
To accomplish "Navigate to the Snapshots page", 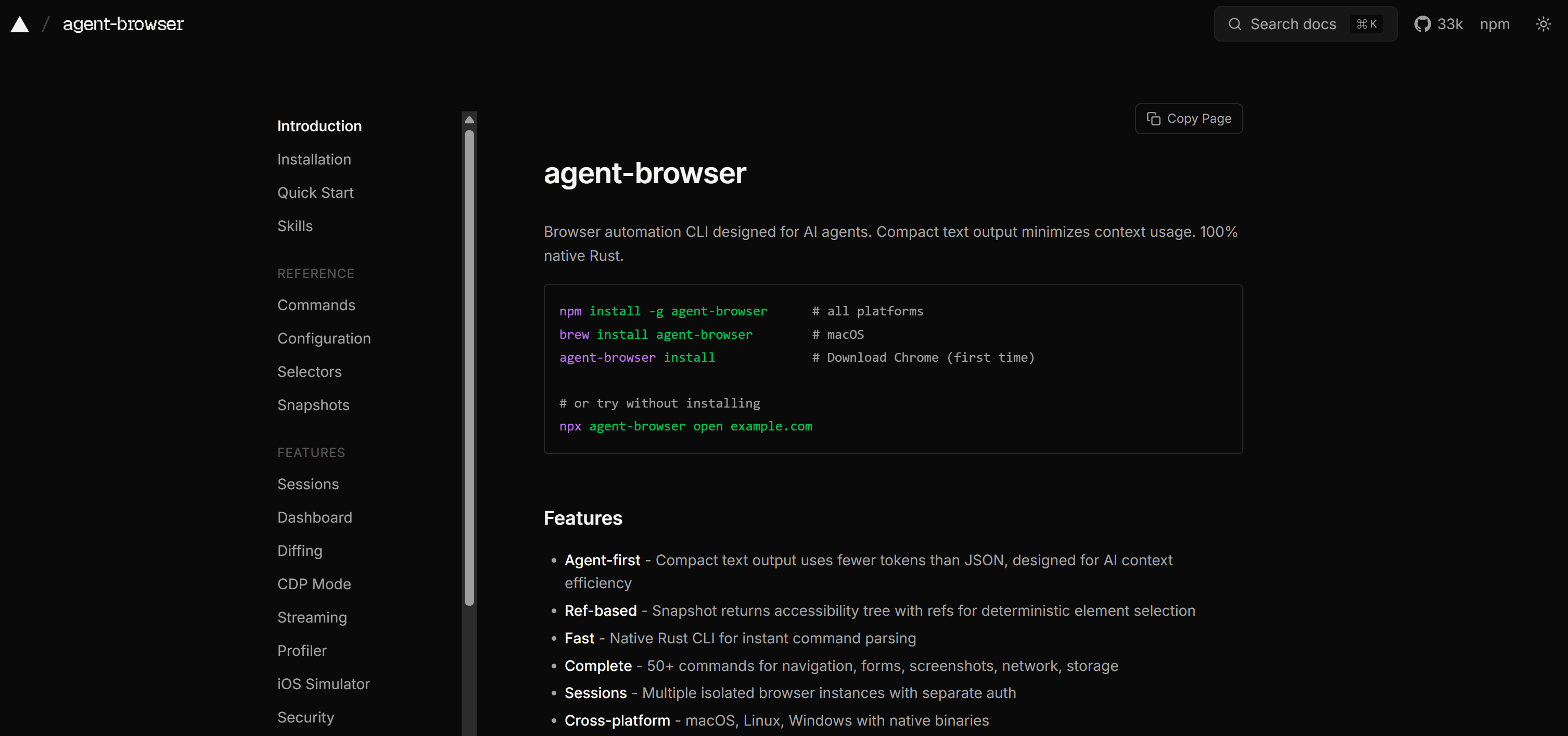I will (313, 405).
